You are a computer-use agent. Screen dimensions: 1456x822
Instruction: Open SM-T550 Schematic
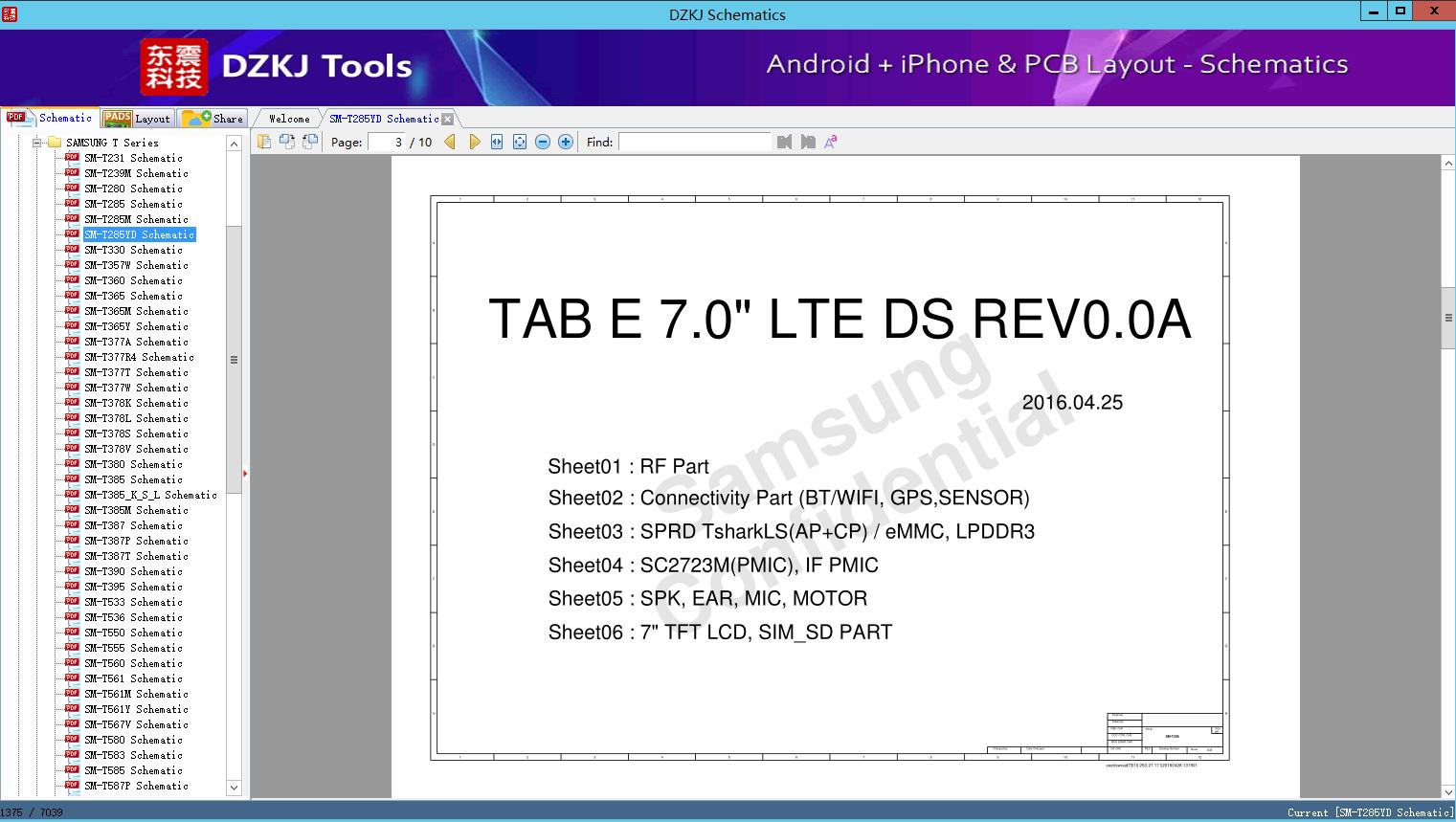[x=133, y=633]
